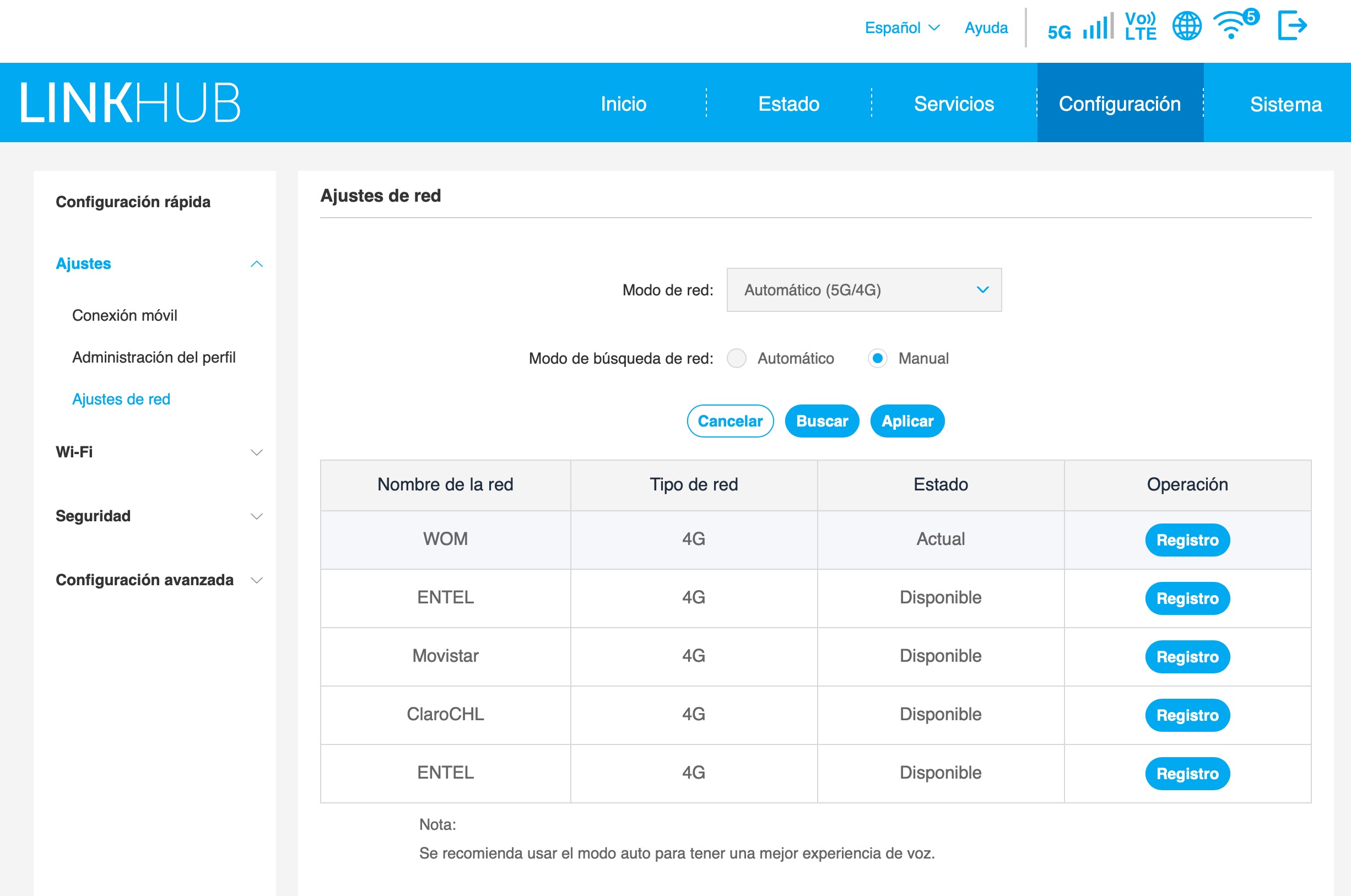This screenshot has height=896, width=1351.
Task: Click the VoLTE status icon
Action: coord(1140,26)
